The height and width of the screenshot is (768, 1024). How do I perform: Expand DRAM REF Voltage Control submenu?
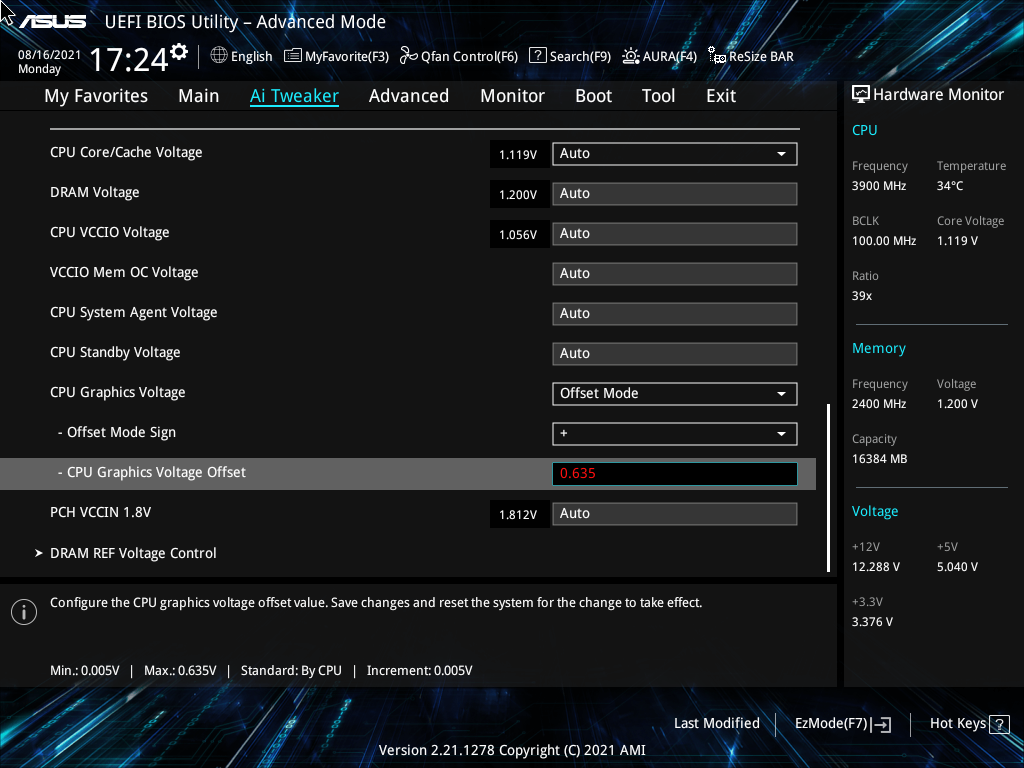tap(133, 553)
